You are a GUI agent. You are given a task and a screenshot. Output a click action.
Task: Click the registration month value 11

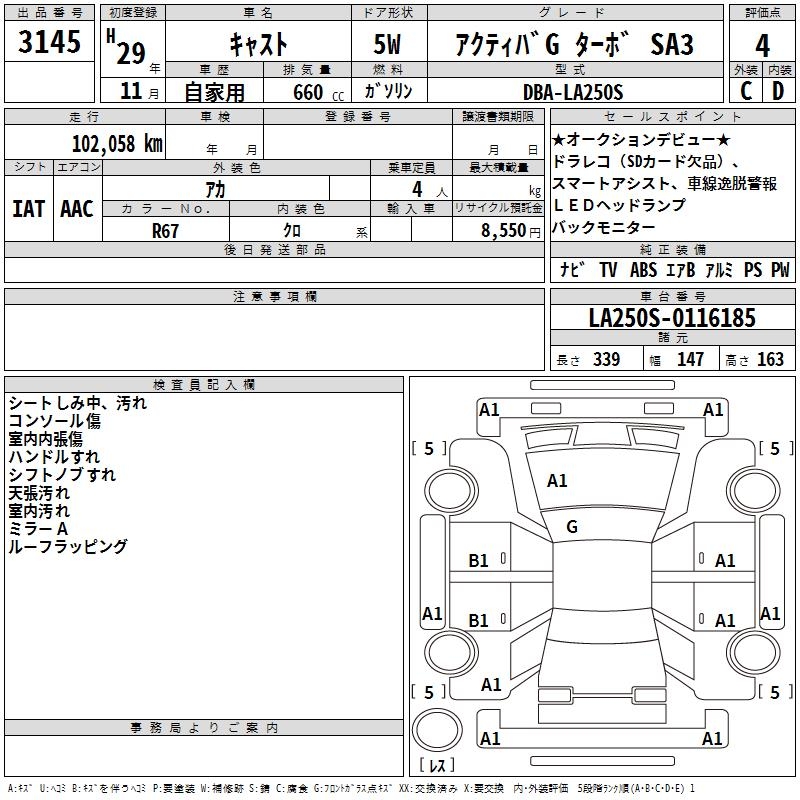click(131, 91)
